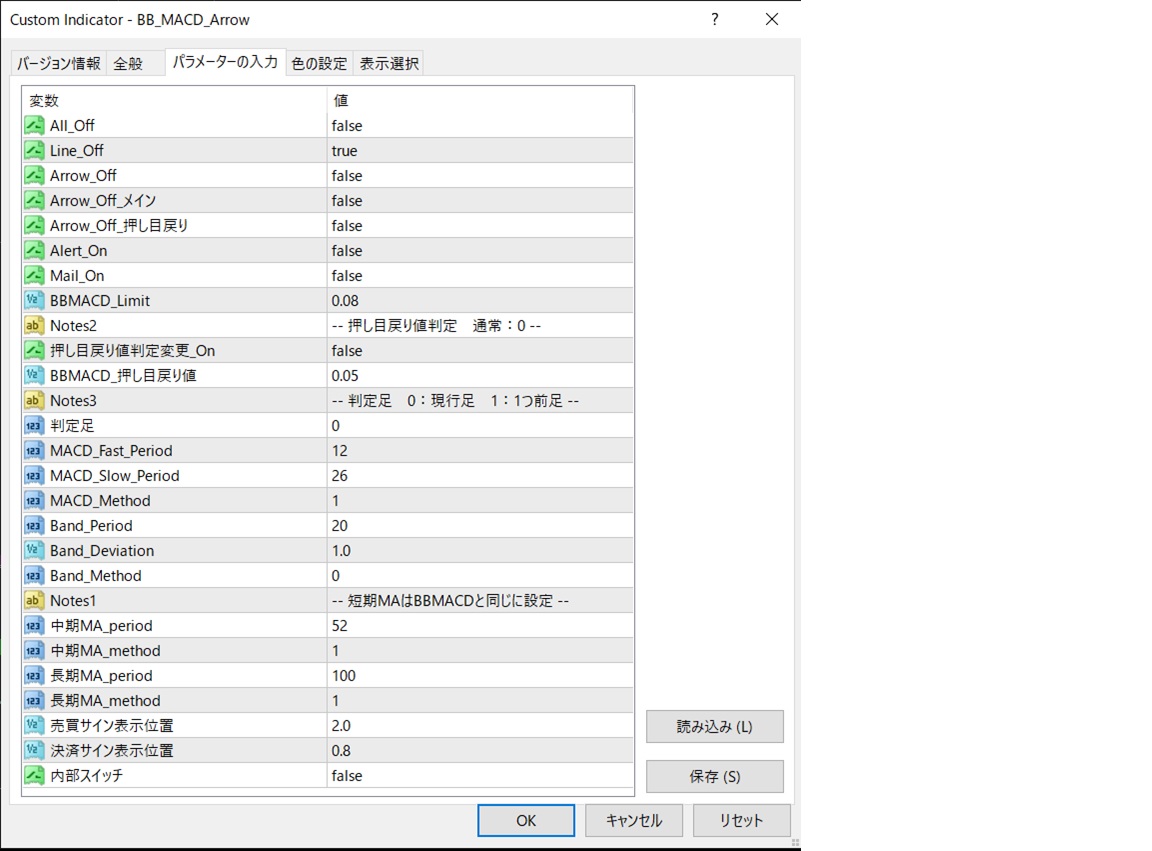Screen dimensions: 1152x851
Task: Click the help question mark button
Action: (x=715, y=19)
